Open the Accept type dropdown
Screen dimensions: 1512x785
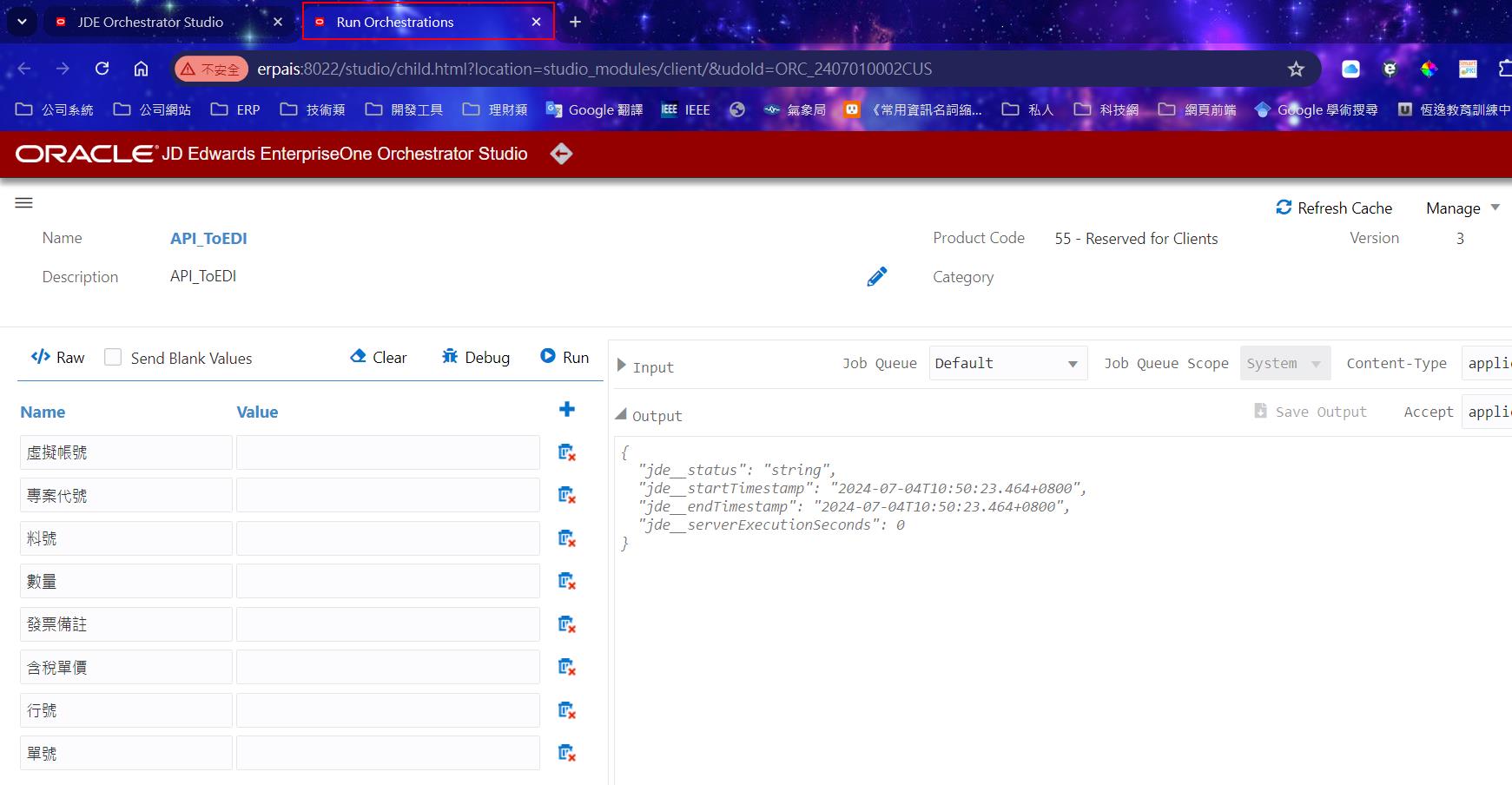click(1487, 412)
